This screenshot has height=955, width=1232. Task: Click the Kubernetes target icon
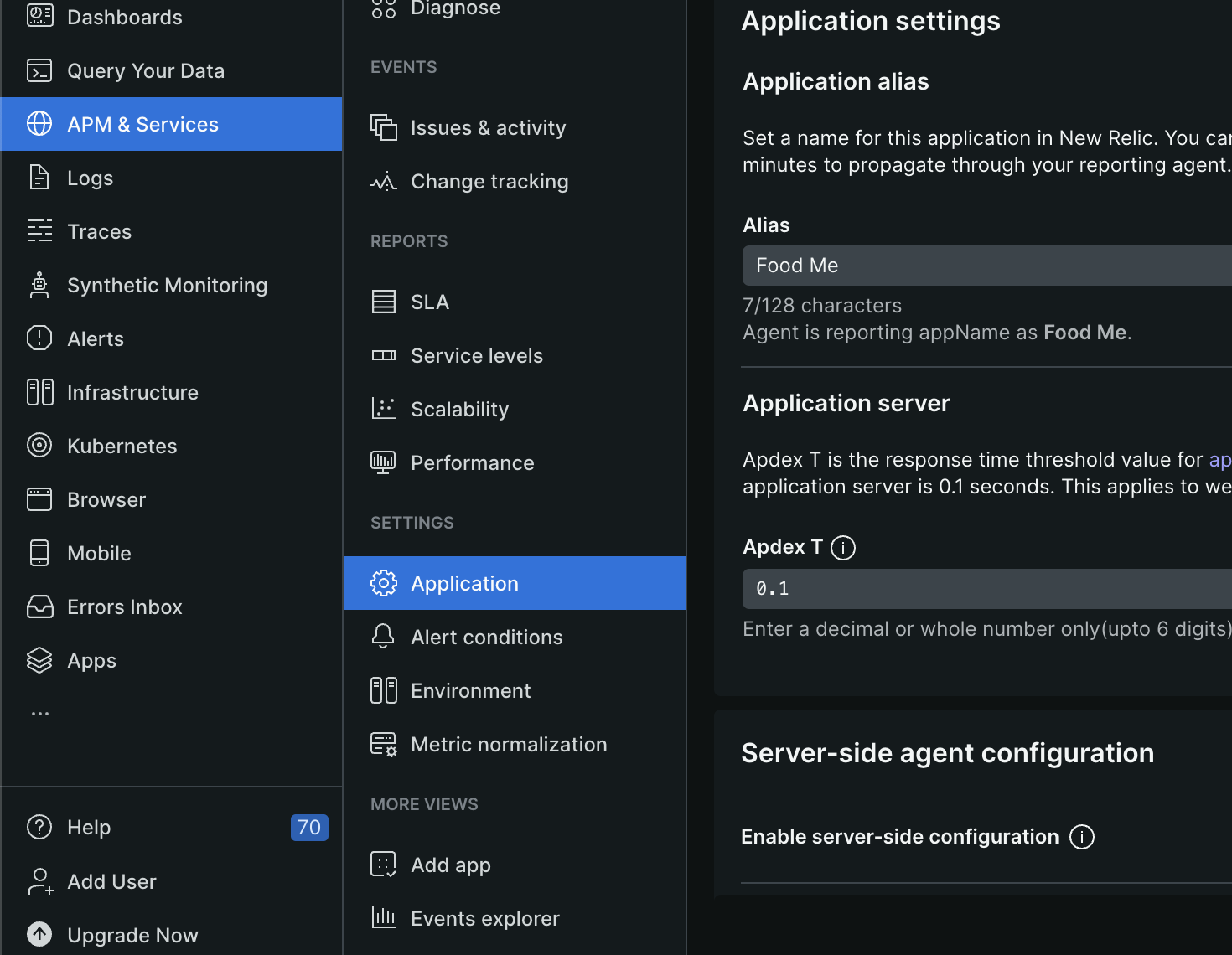tap(39, 446)
